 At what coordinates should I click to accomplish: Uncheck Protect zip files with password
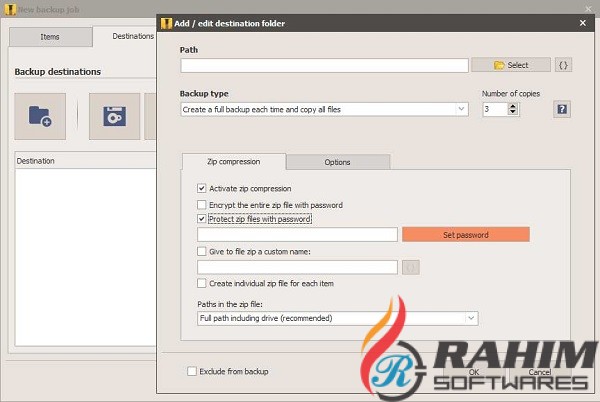coord(202,219)
